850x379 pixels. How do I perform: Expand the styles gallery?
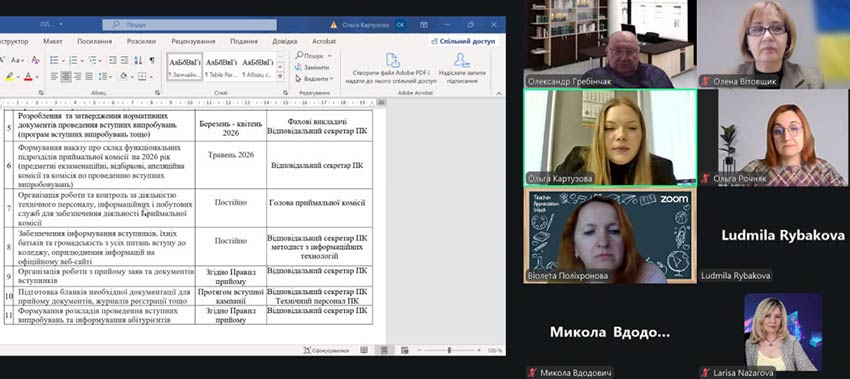pyautogui.click(x=280, y=77)
